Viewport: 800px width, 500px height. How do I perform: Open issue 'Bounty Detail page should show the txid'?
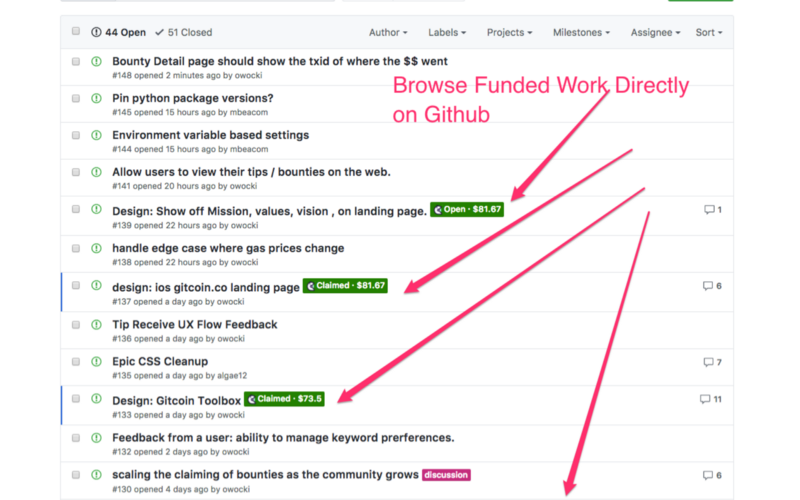(x=280, y=61)
